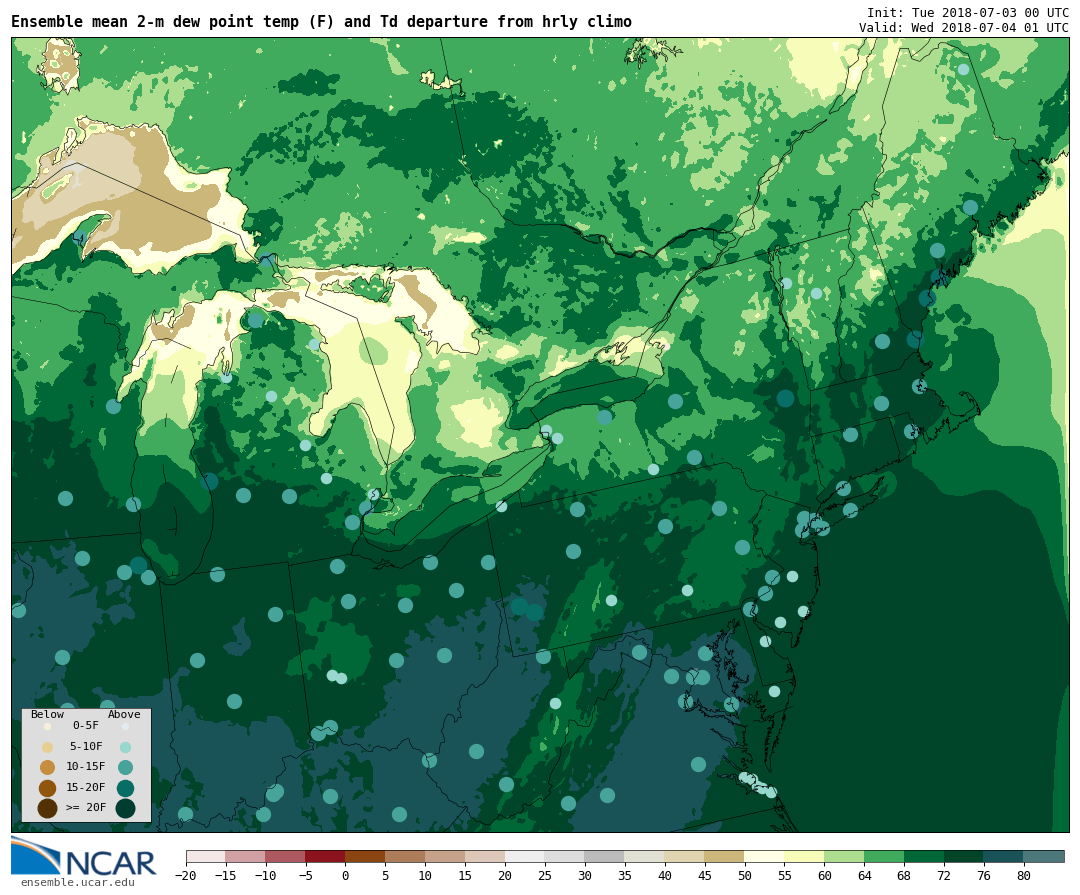Pick the slate swatch beyond 80
The image size is (1080, 895).
1045,856
